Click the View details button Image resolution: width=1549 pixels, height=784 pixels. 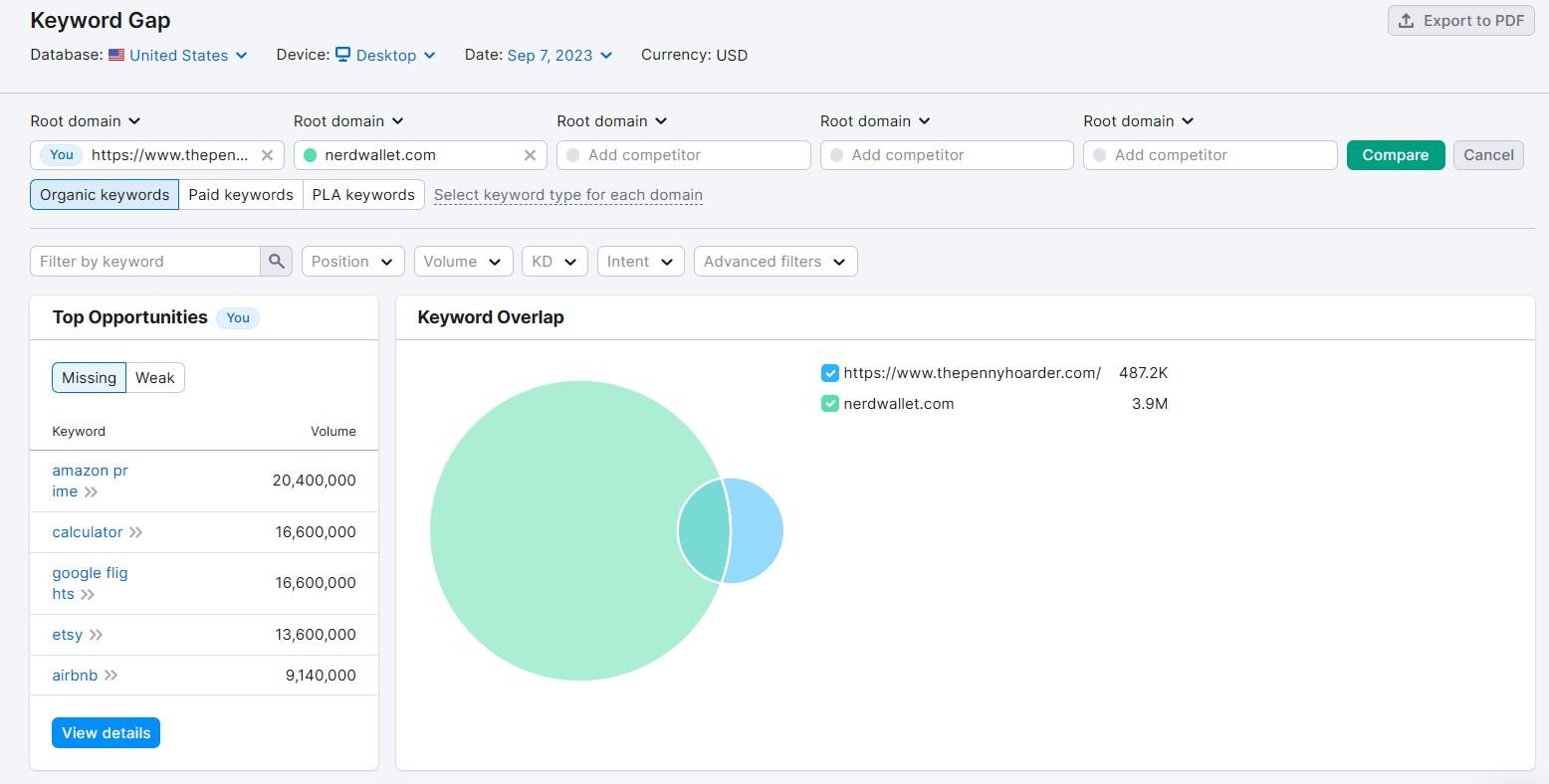pos(106,733)
